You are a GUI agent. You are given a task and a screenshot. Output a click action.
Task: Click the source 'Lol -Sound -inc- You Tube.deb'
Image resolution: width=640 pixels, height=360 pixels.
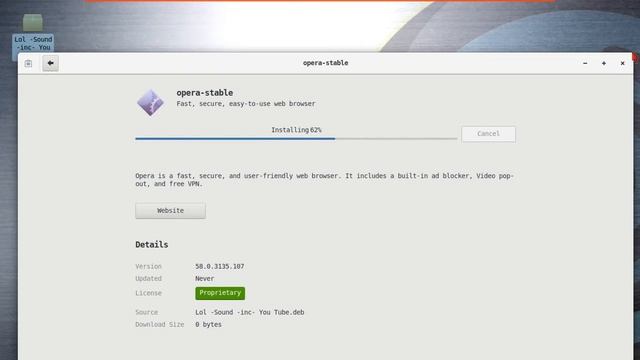[x=249, y=312]
